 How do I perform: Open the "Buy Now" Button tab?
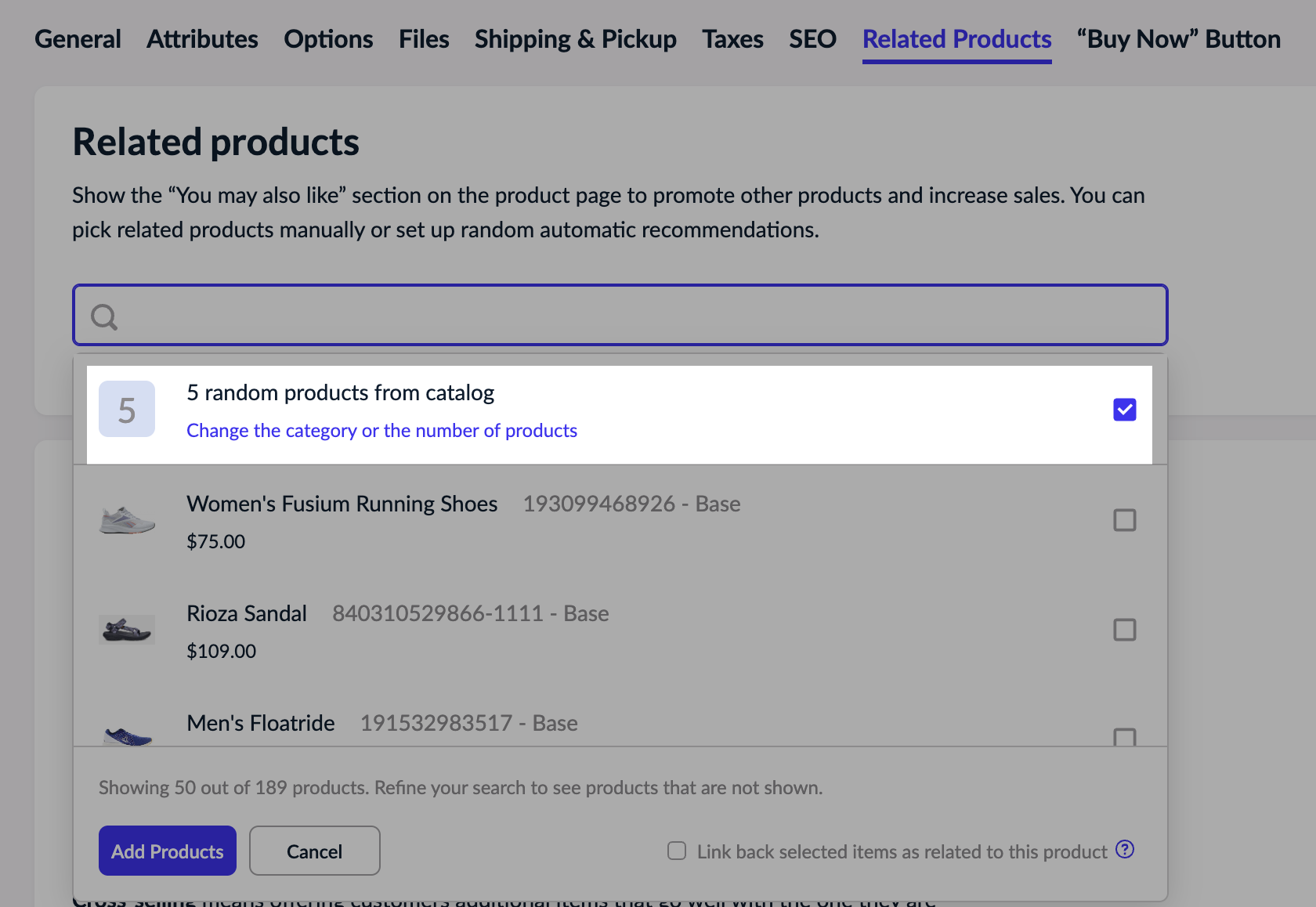click(x=1179, y=39)
